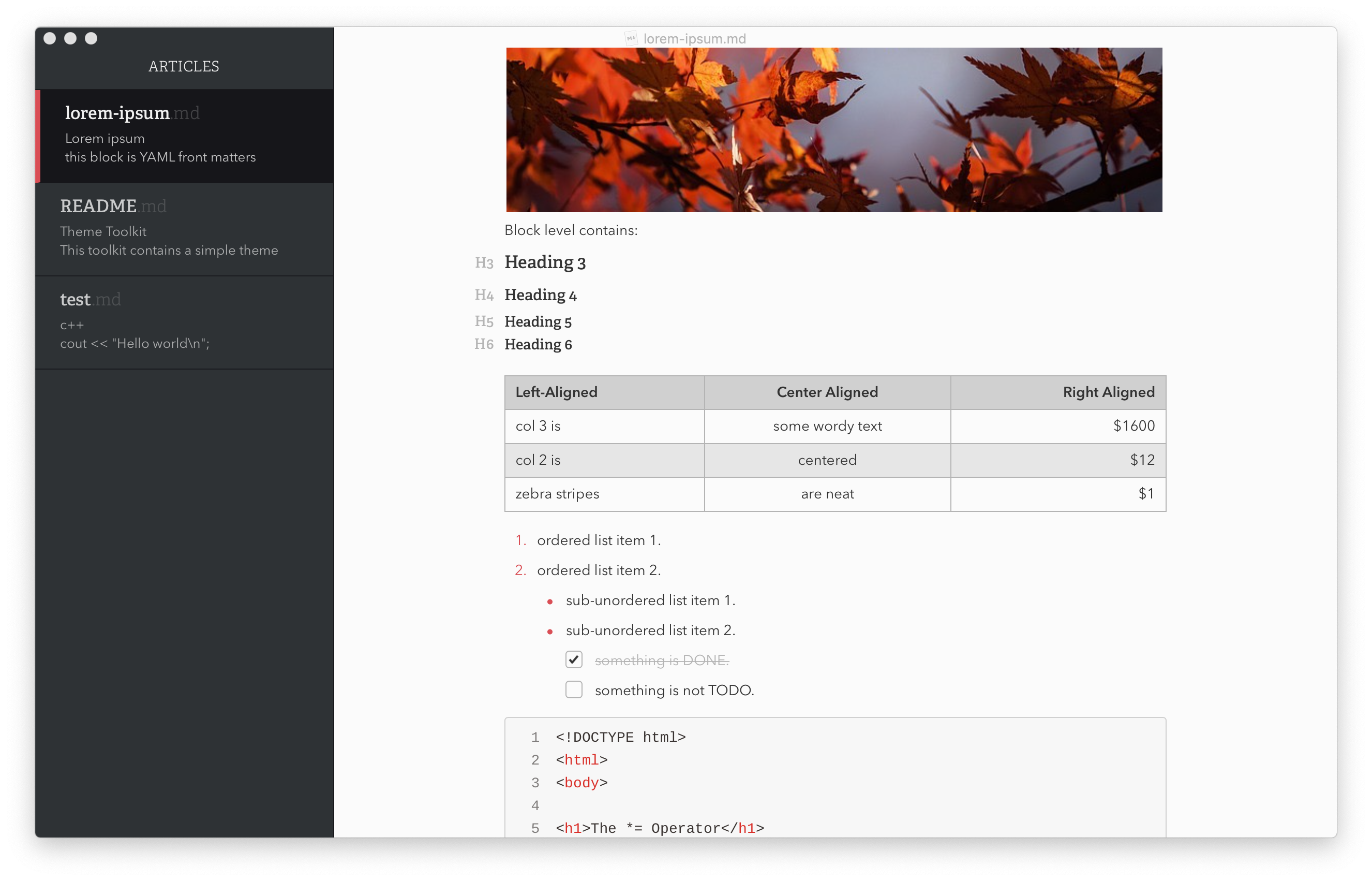Click the 'Heading 3' text
This screenshot has height=881, width=1372.
[x=545, y=262]
